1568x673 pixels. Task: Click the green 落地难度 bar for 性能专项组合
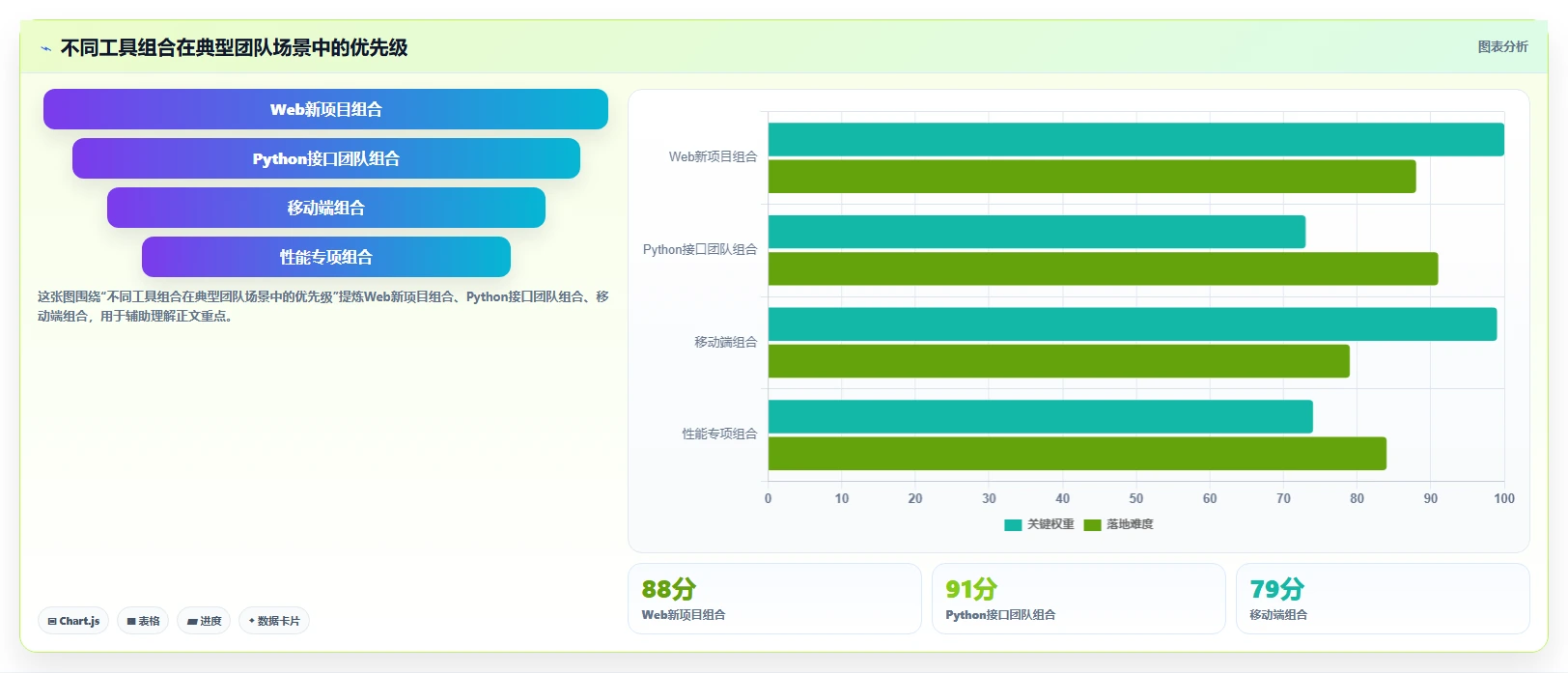[1078, 454]
